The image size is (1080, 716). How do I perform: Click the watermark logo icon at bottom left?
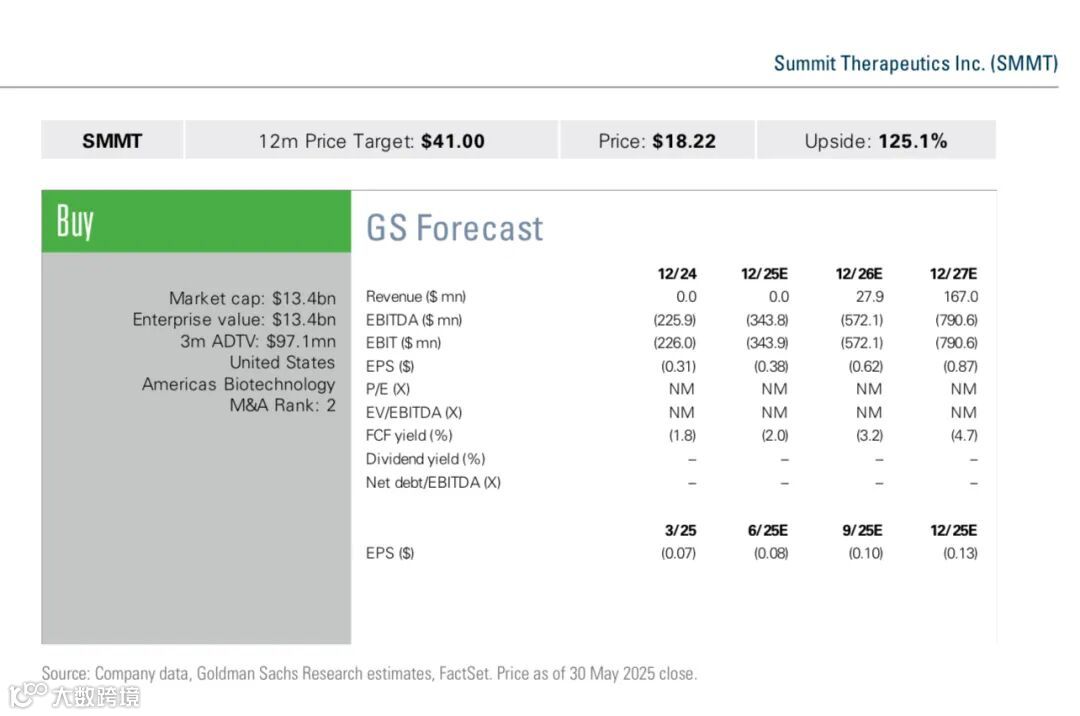28,694
